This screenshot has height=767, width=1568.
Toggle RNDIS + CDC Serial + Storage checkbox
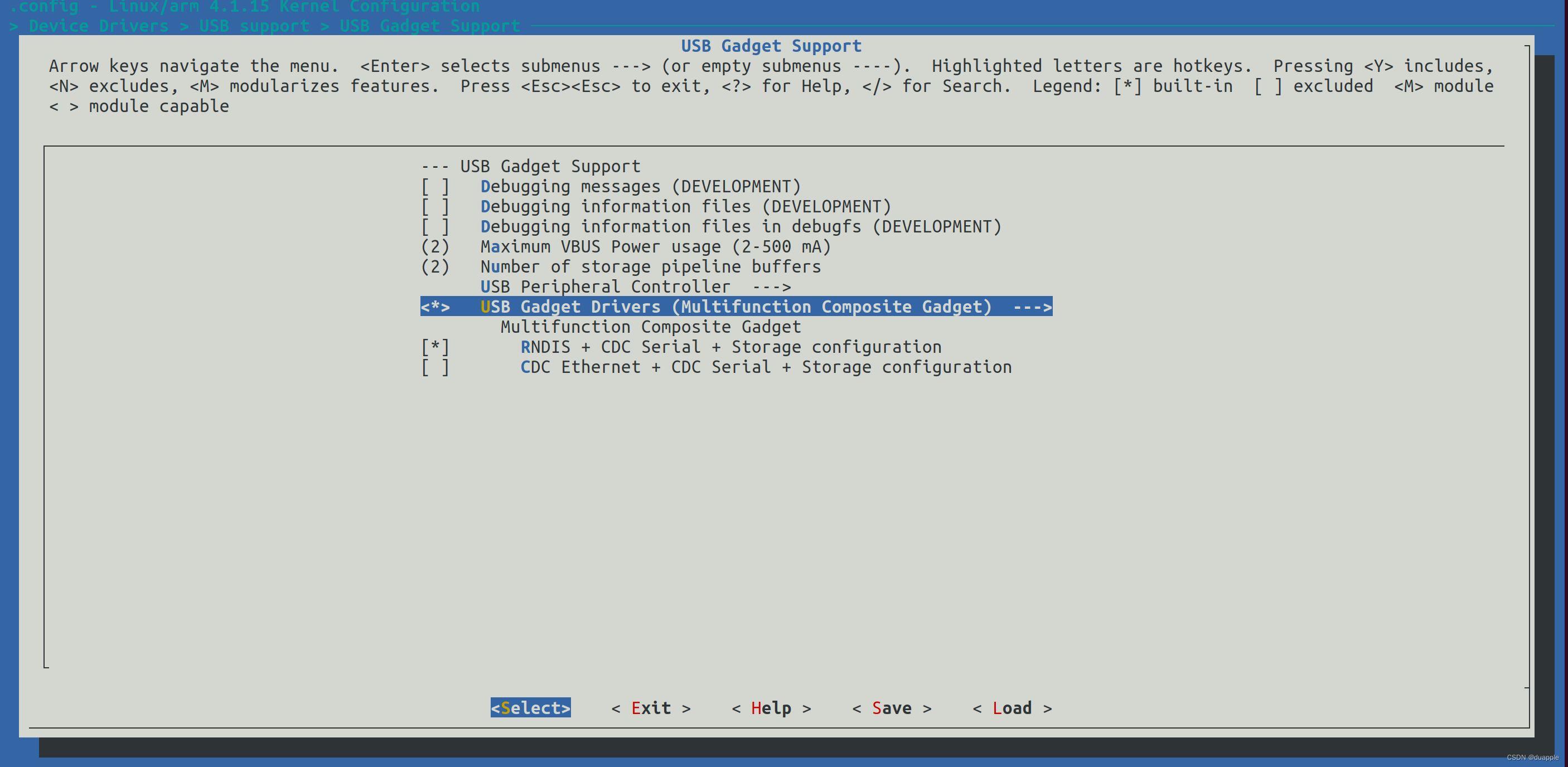click(435, 347)
